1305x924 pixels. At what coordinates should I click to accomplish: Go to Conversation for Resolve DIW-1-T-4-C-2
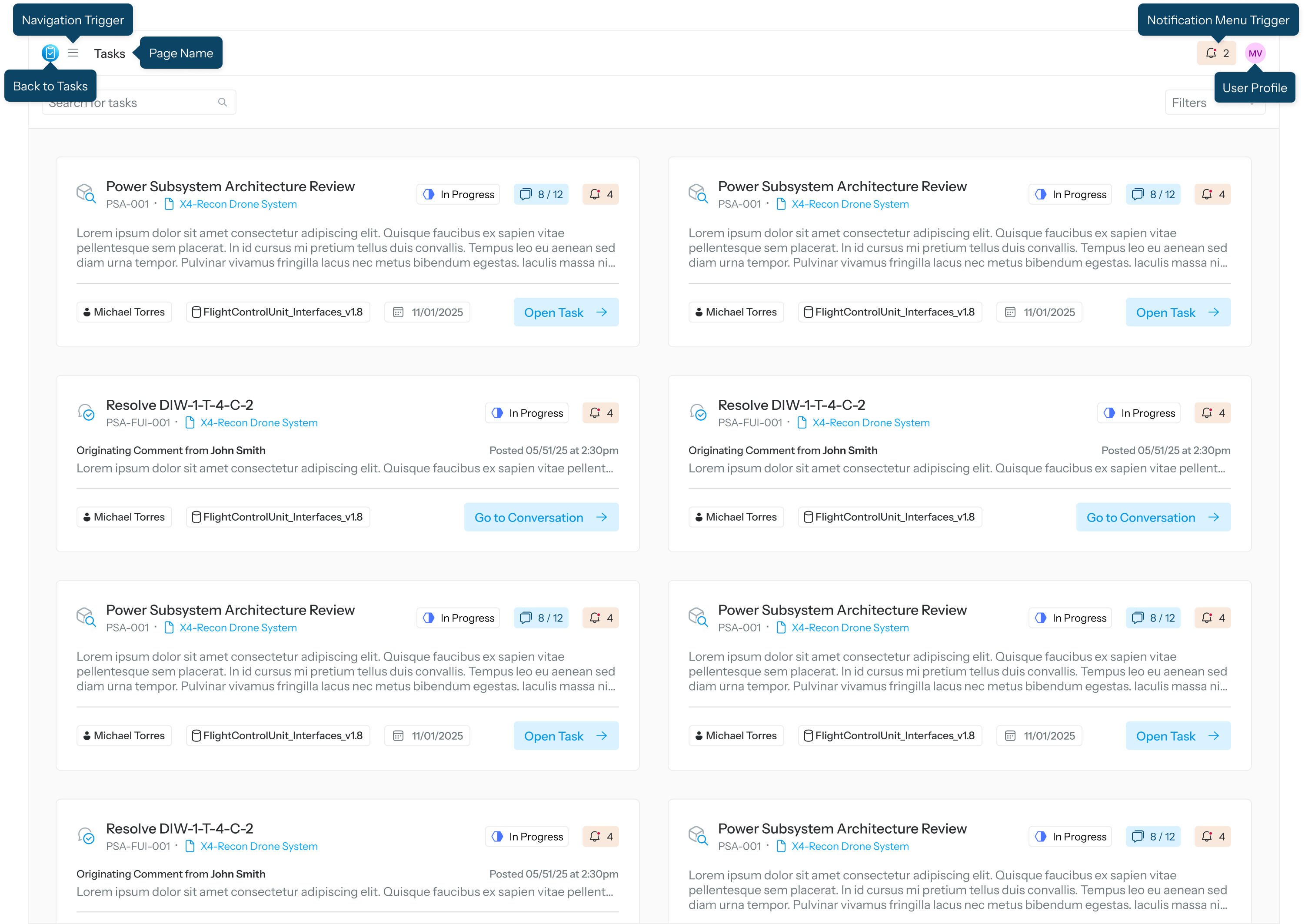coord(541,517)
